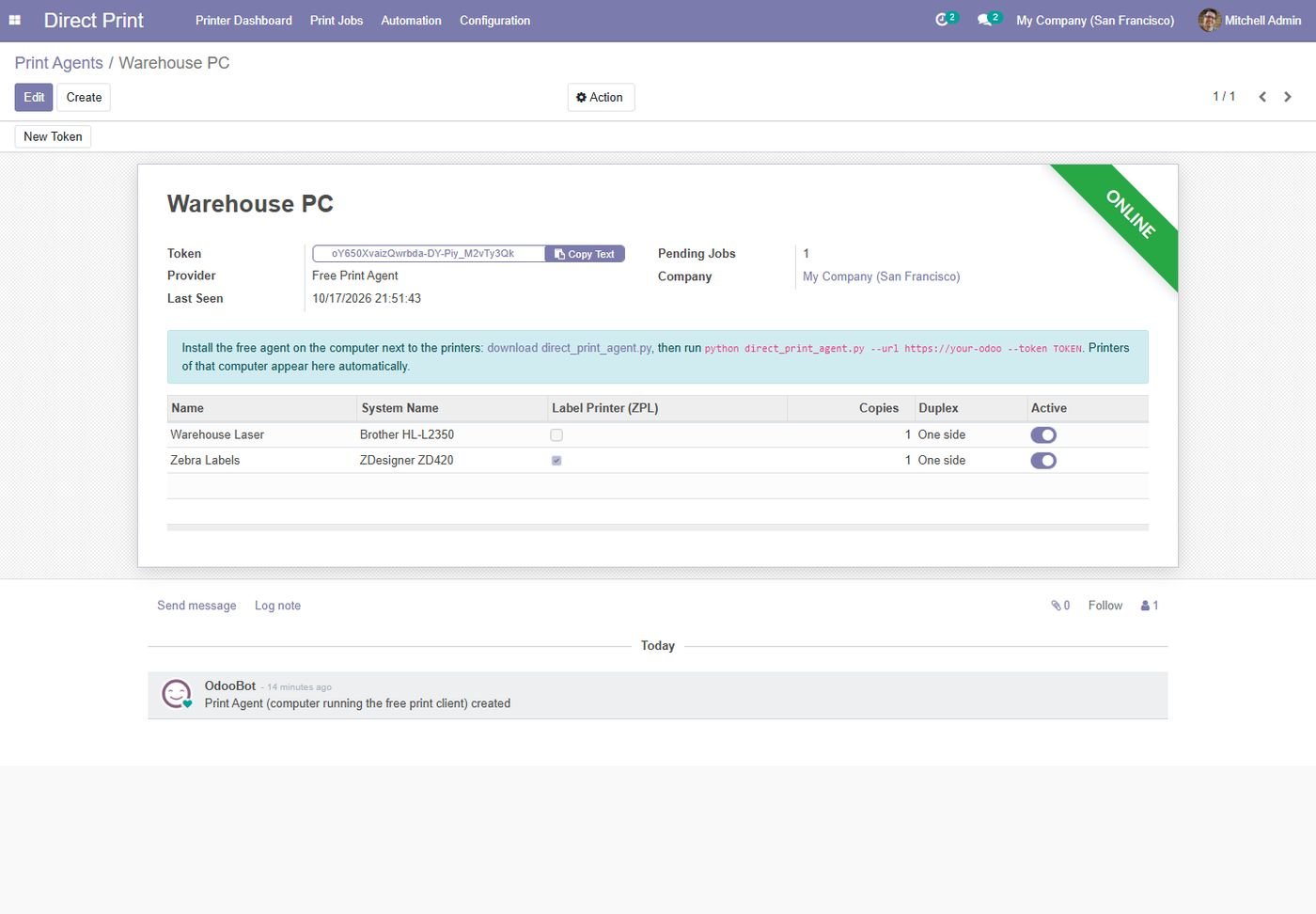Click the OdooBot author name
This screenshot has height=914, width=1316.
(x=230, y=685)
